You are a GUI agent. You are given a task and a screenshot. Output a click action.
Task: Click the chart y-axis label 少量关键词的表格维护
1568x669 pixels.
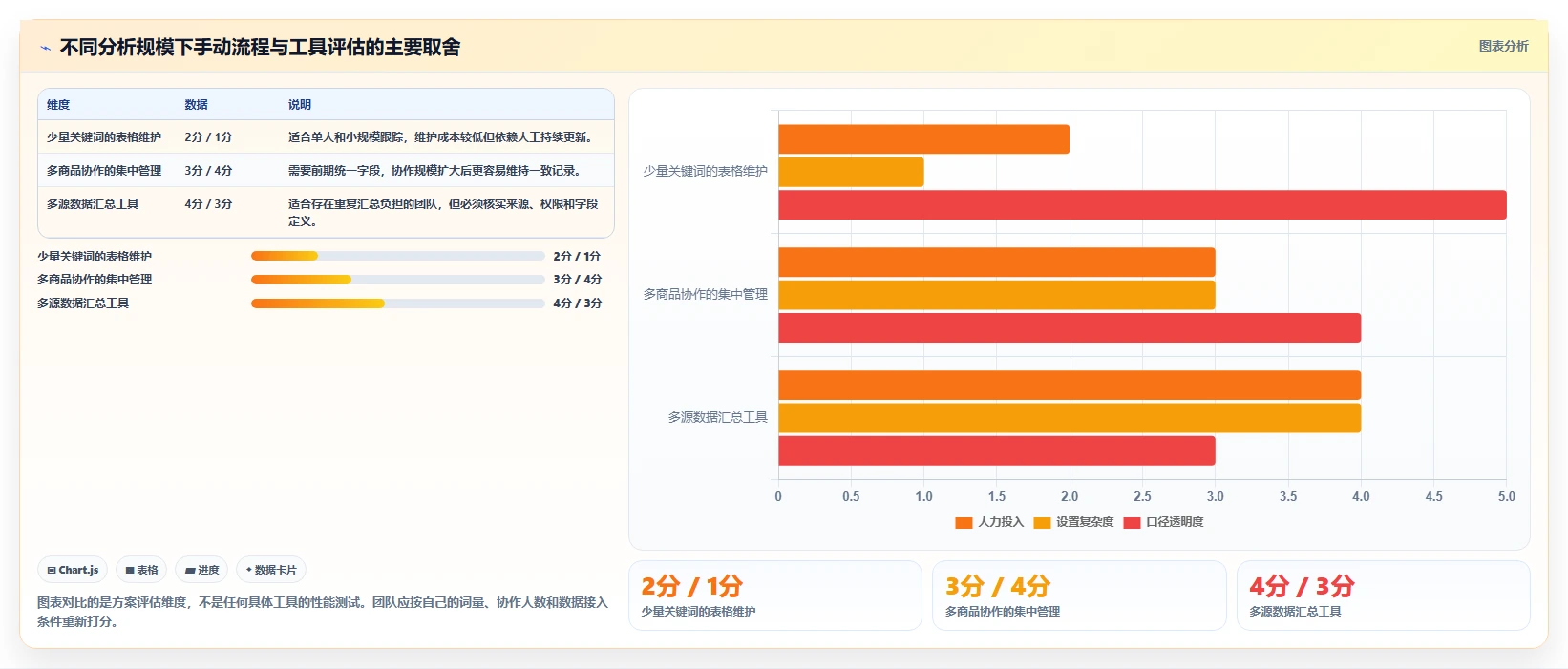(705, 172)
